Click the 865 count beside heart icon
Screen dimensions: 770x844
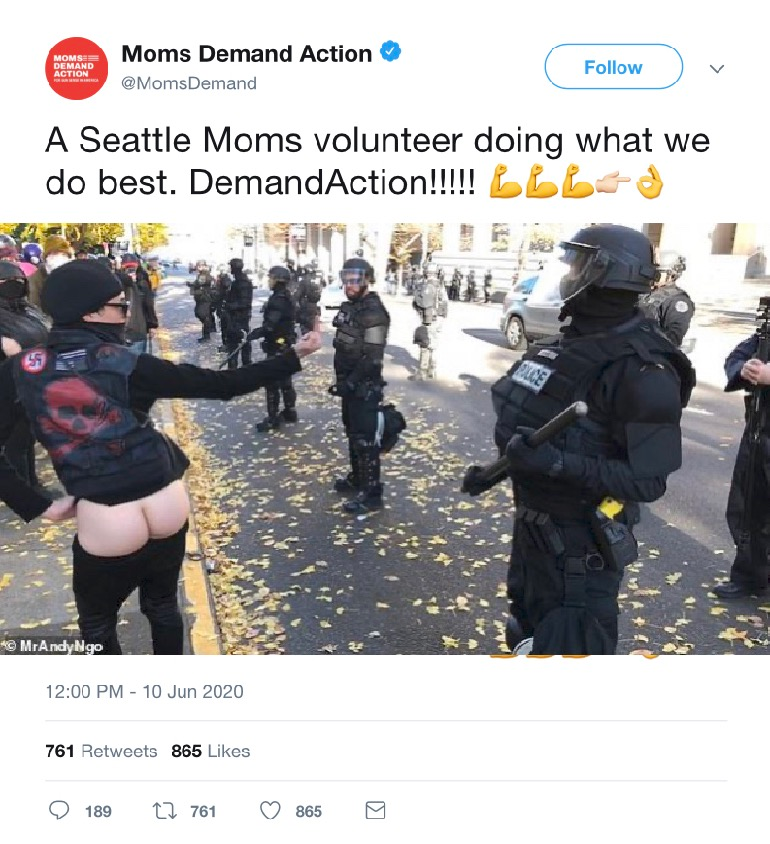[308, 811]
